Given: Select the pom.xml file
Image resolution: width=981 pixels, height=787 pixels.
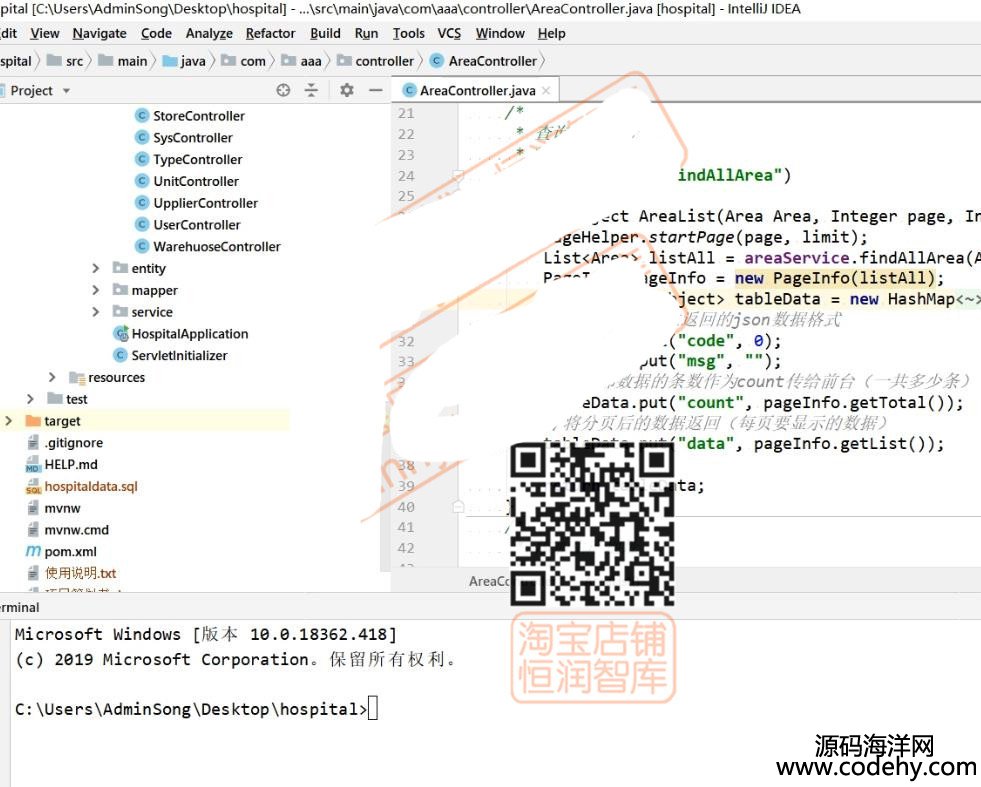Looking at the screenshot, I should [x=70, y=552].
